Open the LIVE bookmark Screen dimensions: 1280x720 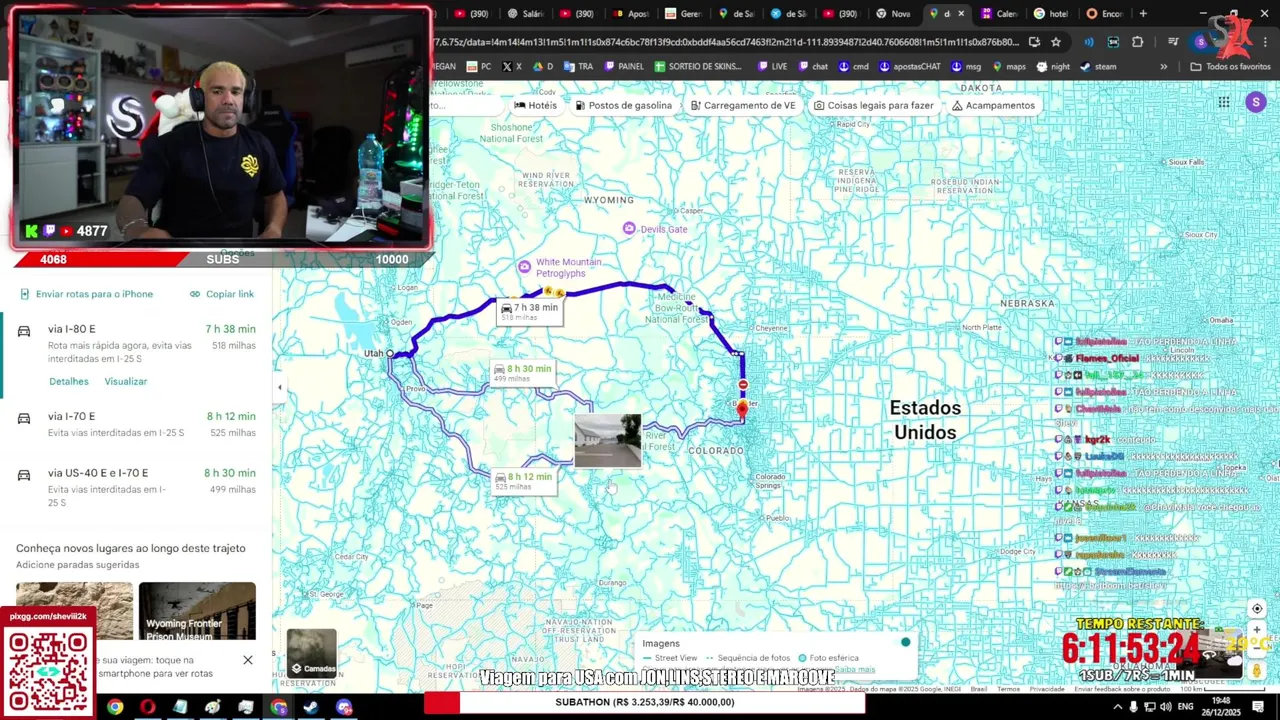click(773, 67)
